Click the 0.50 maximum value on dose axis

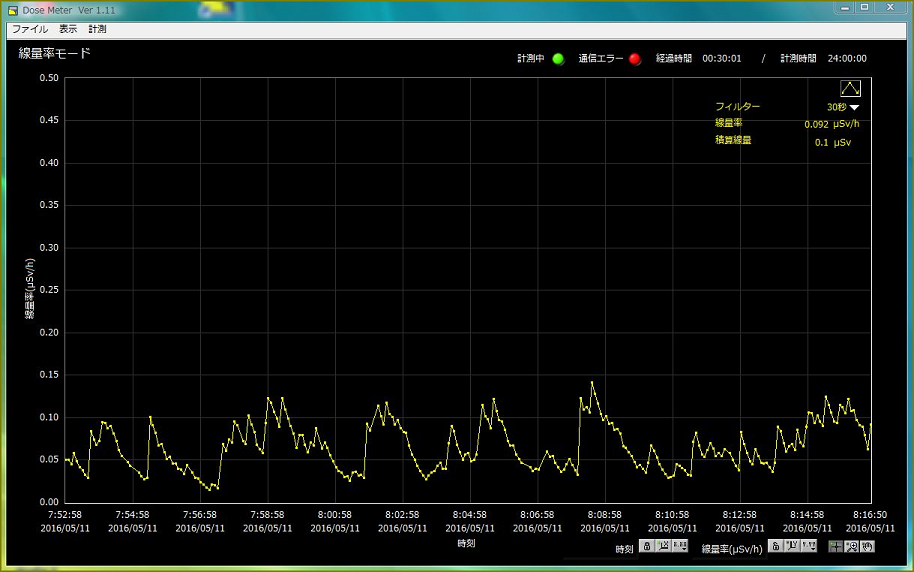click(x=48, y=78)
